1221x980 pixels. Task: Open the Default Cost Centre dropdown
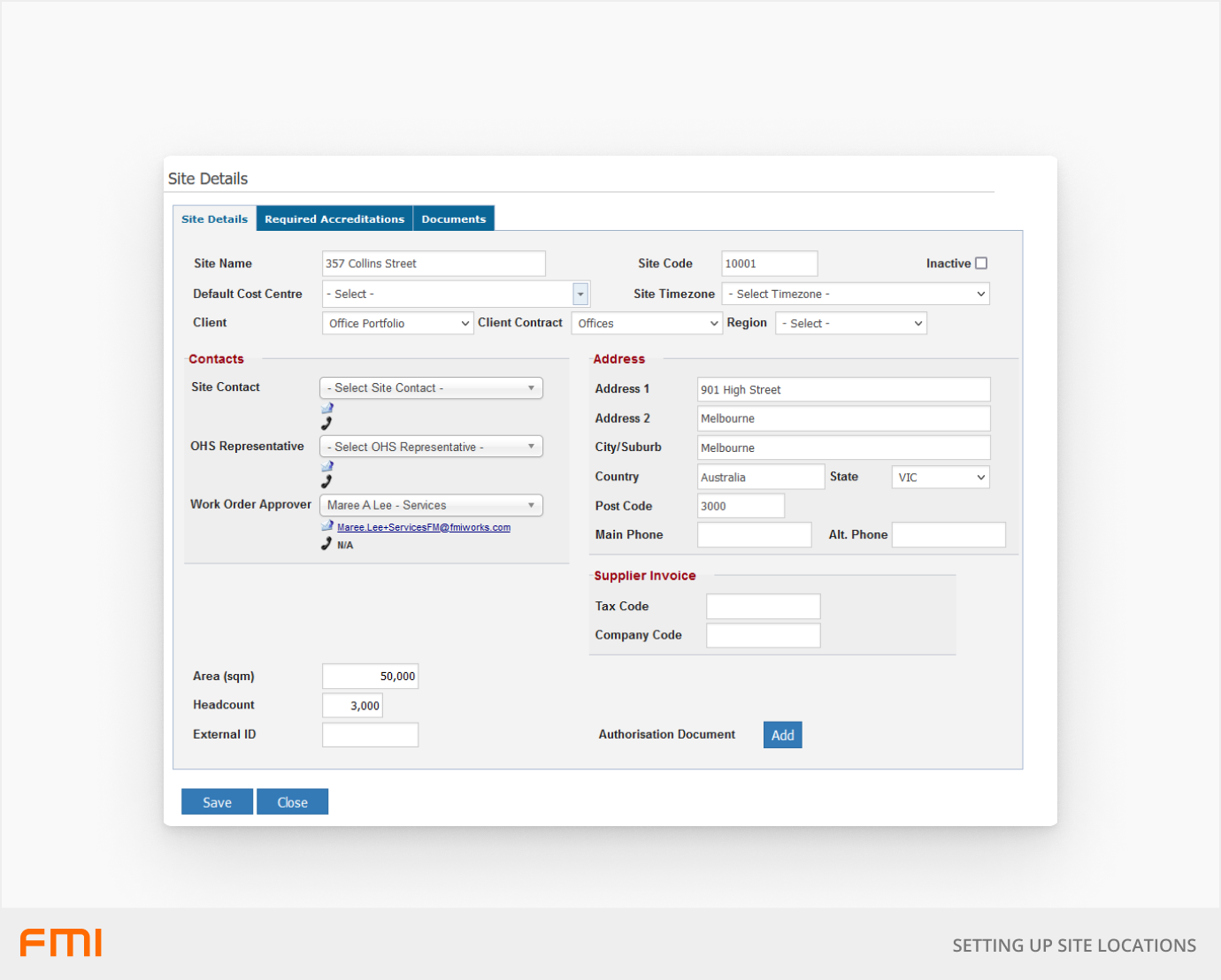(580, 294)
